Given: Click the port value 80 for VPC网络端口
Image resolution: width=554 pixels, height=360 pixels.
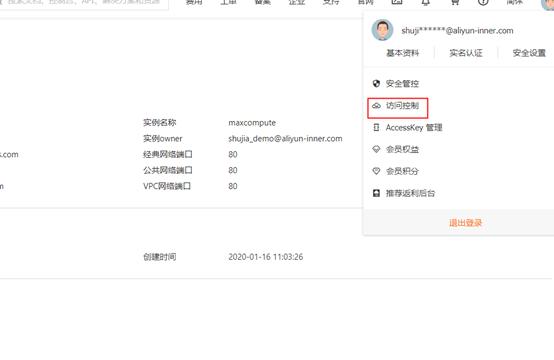Looking at the screenshot, I should (x=233, y=186).
